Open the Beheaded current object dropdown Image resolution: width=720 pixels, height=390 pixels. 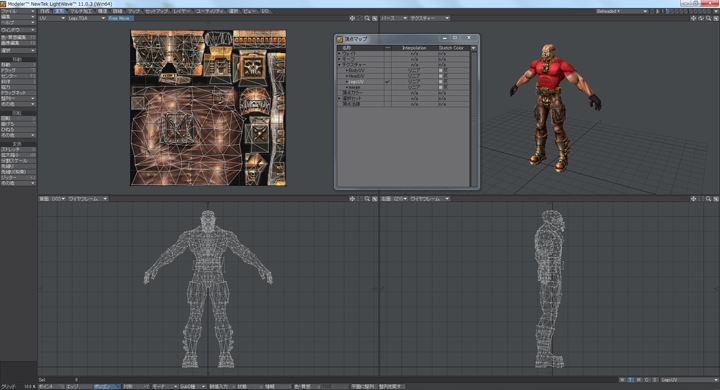pyautogui.click(x=621, y=11)
